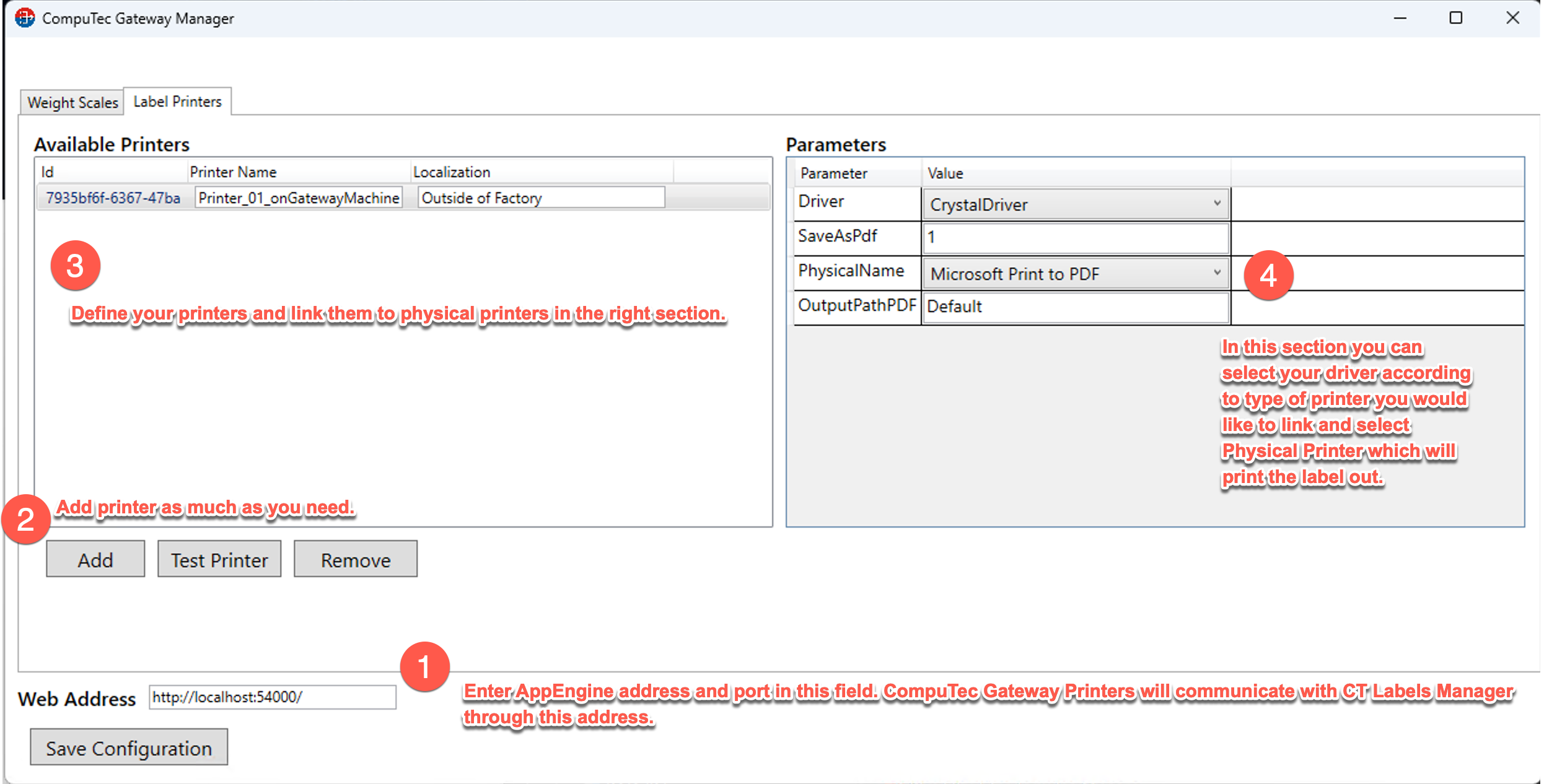Viewport: 1544px width, 784px height.
Task: Click the Id column header
Action: pos(112,172)
